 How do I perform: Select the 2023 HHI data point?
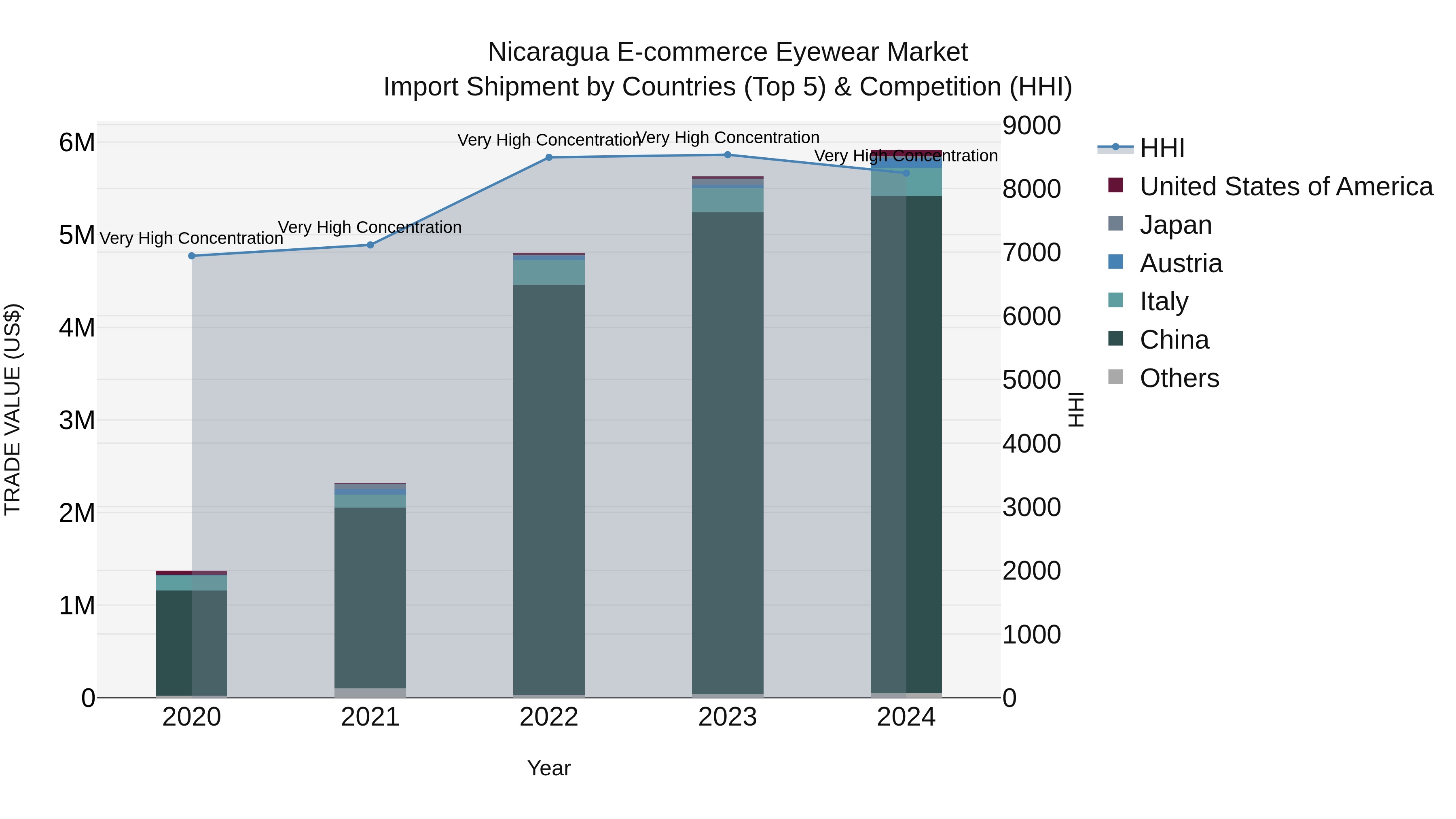coord(728,155)
